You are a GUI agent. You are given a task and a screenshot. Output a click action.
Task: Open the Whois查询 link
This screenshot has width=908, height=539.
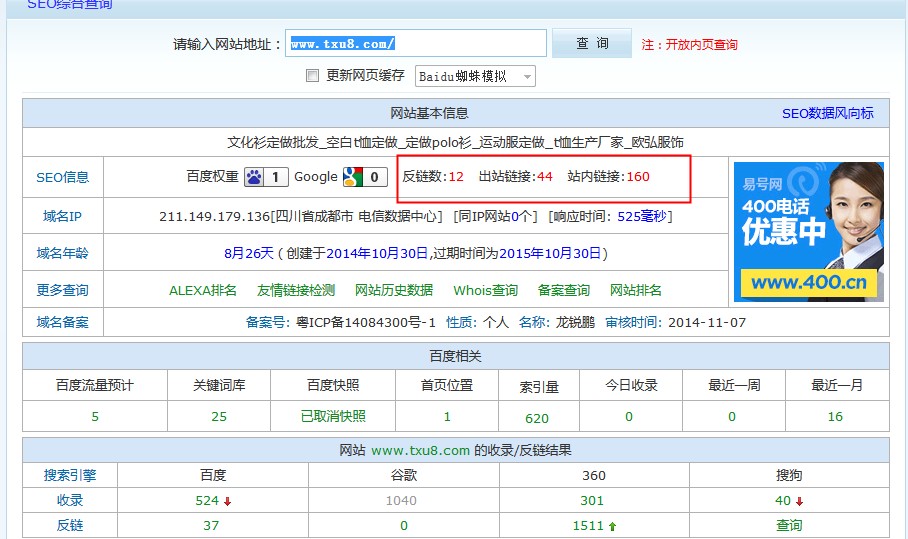click(x=485, y=290)
